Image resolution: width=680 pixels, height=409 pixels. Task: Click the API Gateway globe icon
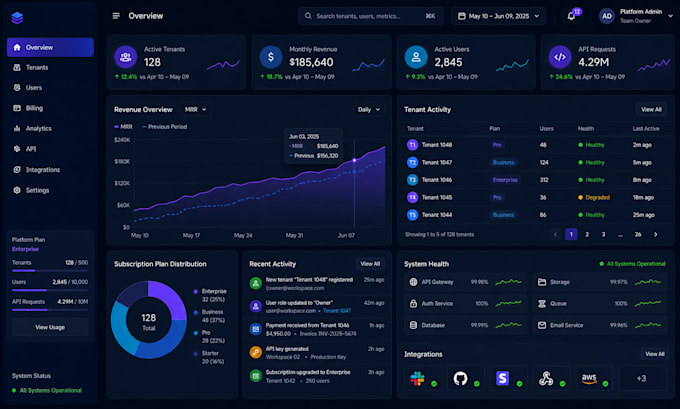(x=413, y=282)
